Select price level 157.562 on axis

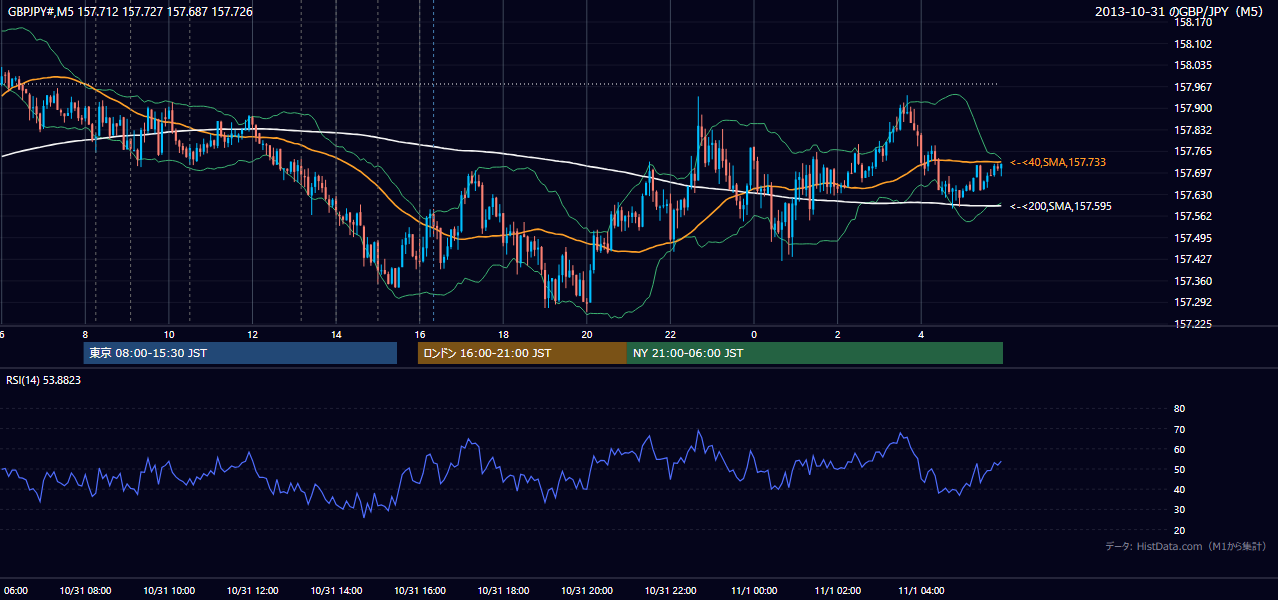[x=1192, y=216]
